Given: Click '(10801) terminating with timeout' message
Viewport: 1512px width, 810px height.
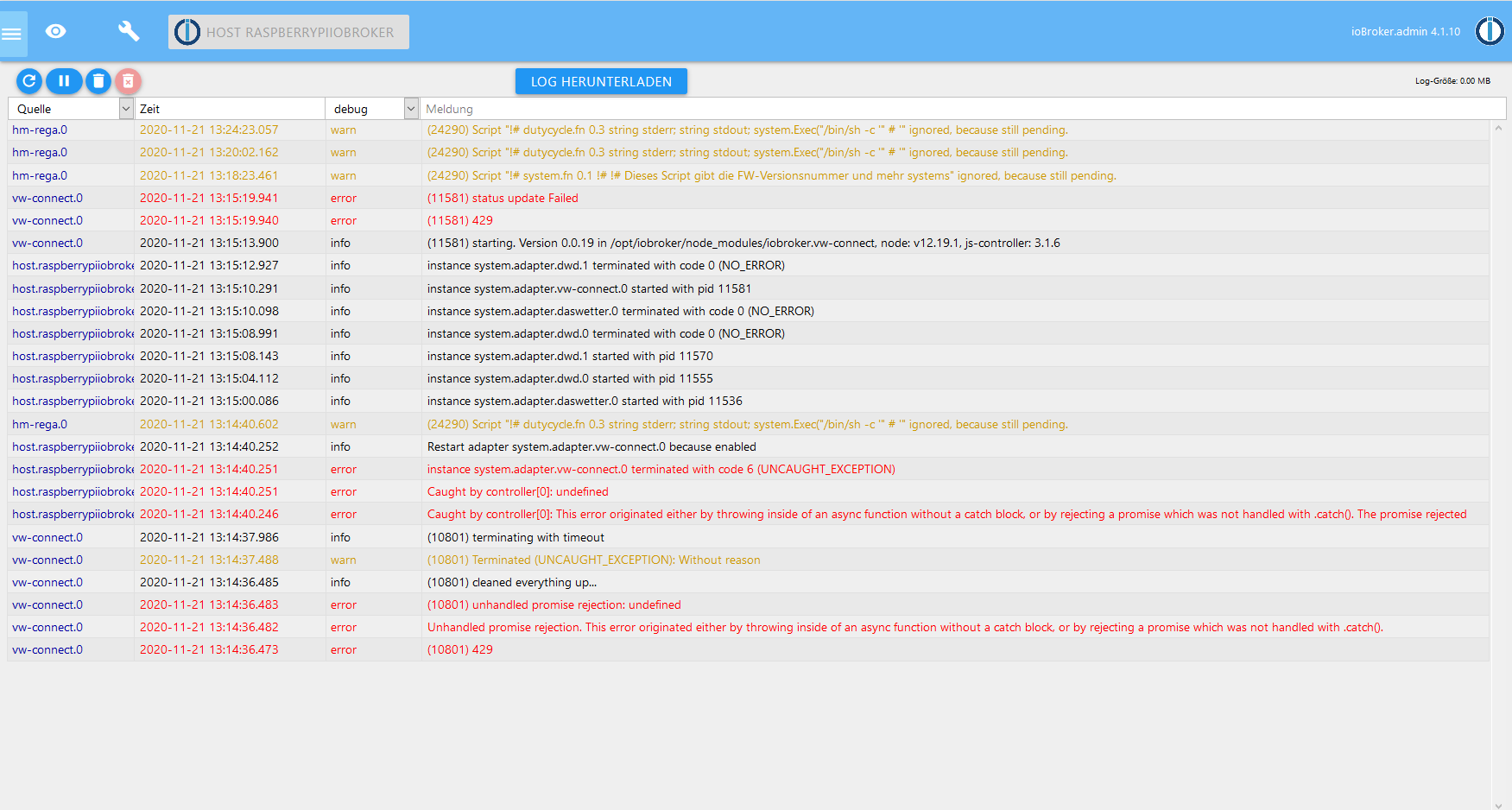Looking at the screenshot, I should (516, 537).
